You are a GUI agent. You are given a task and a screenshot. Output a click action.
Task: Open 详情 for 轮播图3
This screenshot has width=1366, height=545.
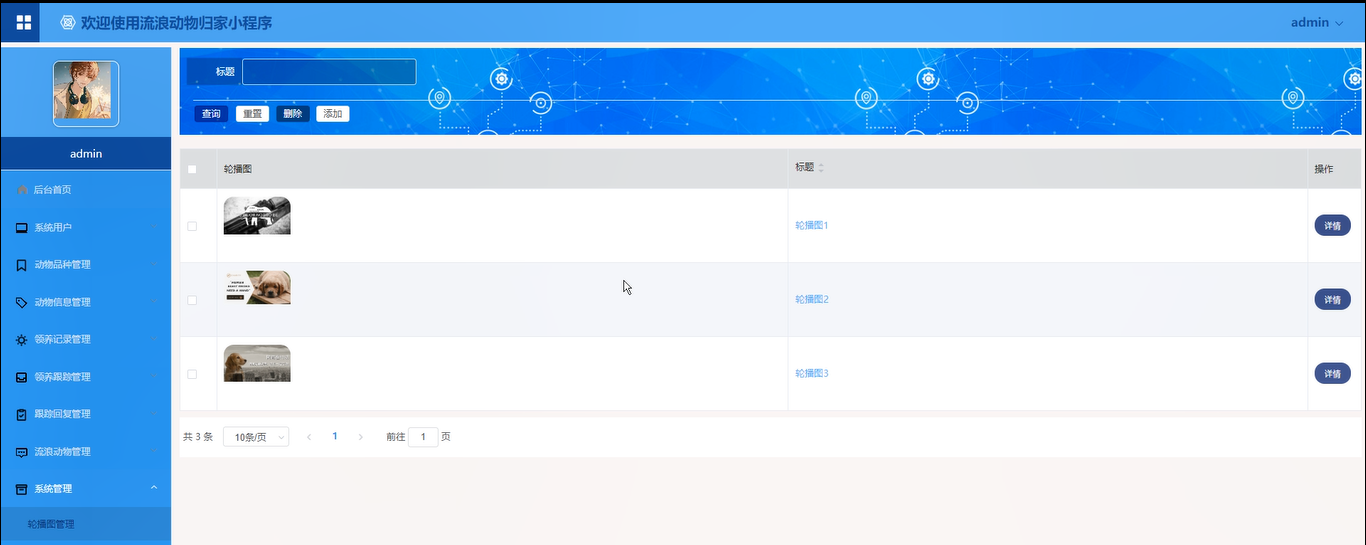1332,374
